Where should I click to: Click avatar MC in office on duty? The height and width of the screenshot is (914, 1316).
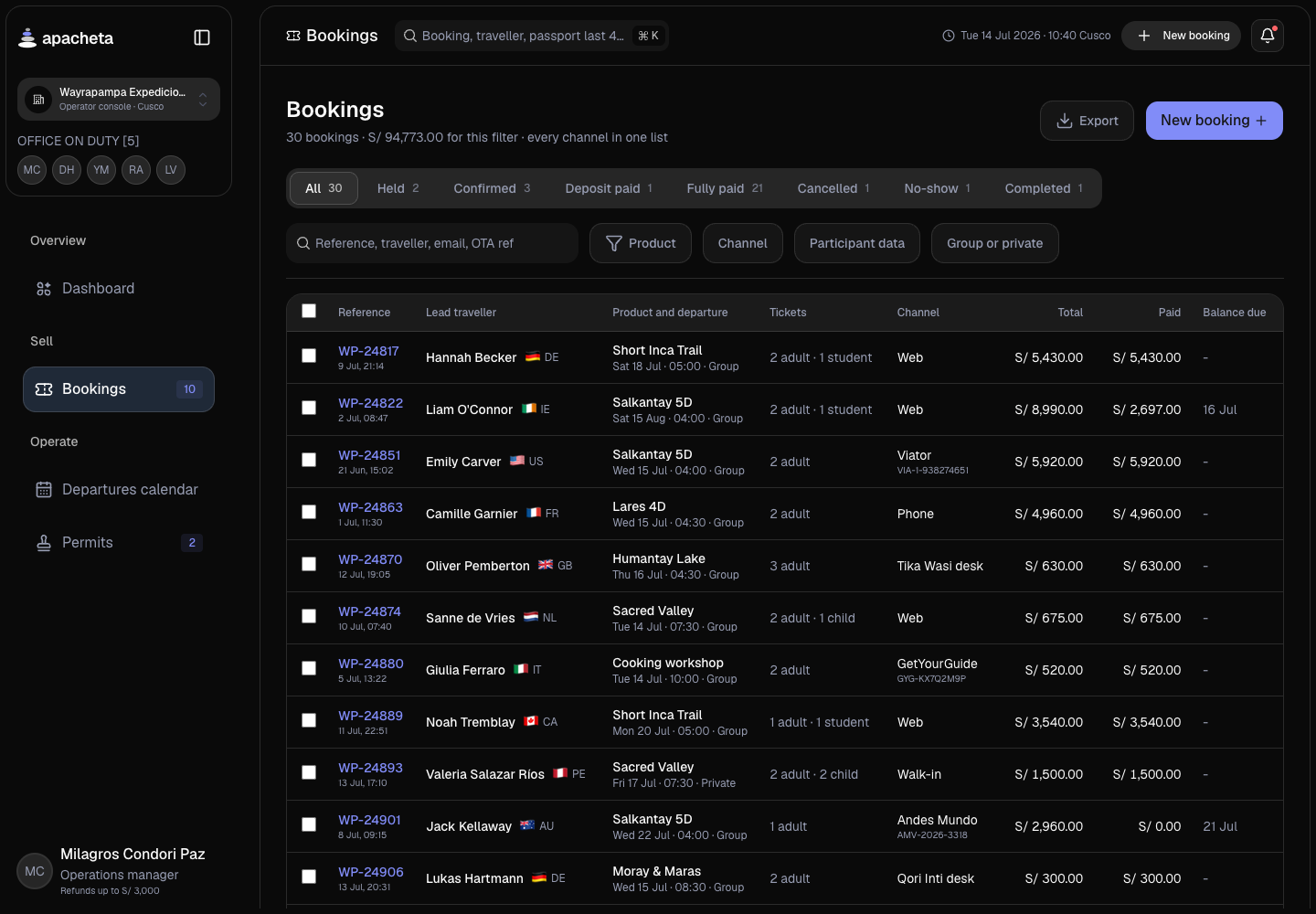pos(32,170)
